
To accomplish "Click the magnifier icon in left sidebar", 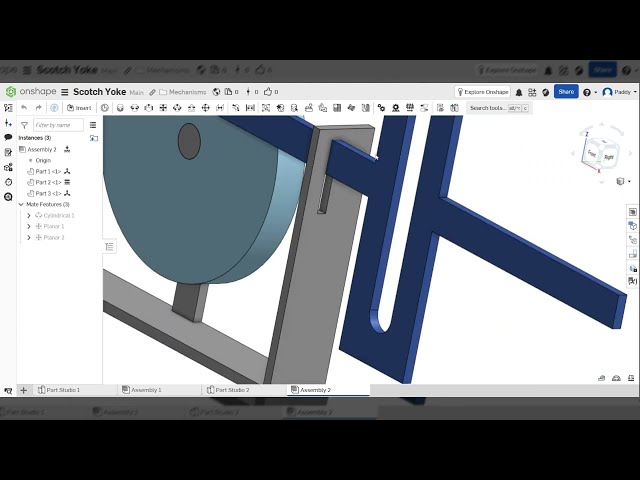I will (x=8, y=197).
